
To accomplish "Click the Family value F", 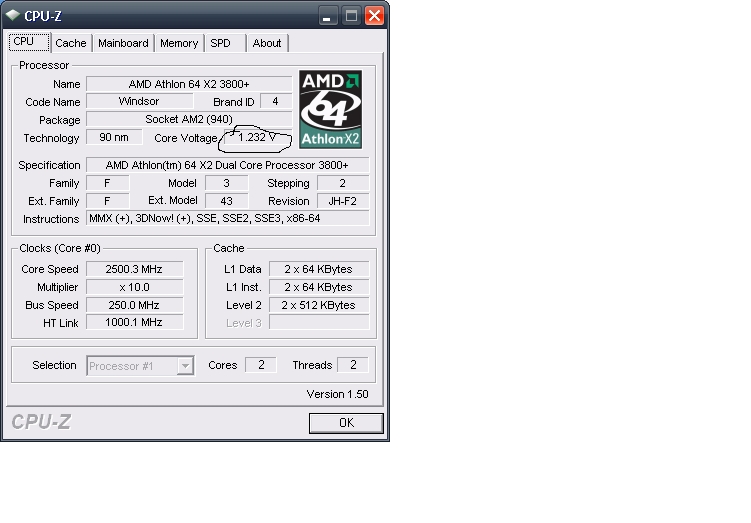I will coord(107,183).
